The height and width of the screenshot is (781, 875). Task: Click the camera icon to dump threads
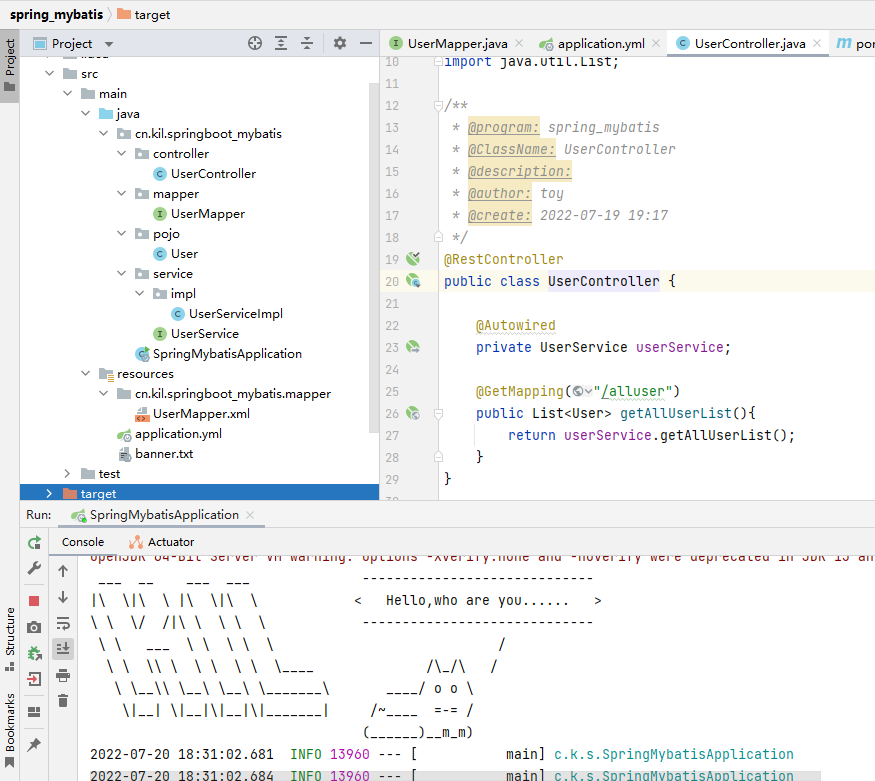pos(34,627)
